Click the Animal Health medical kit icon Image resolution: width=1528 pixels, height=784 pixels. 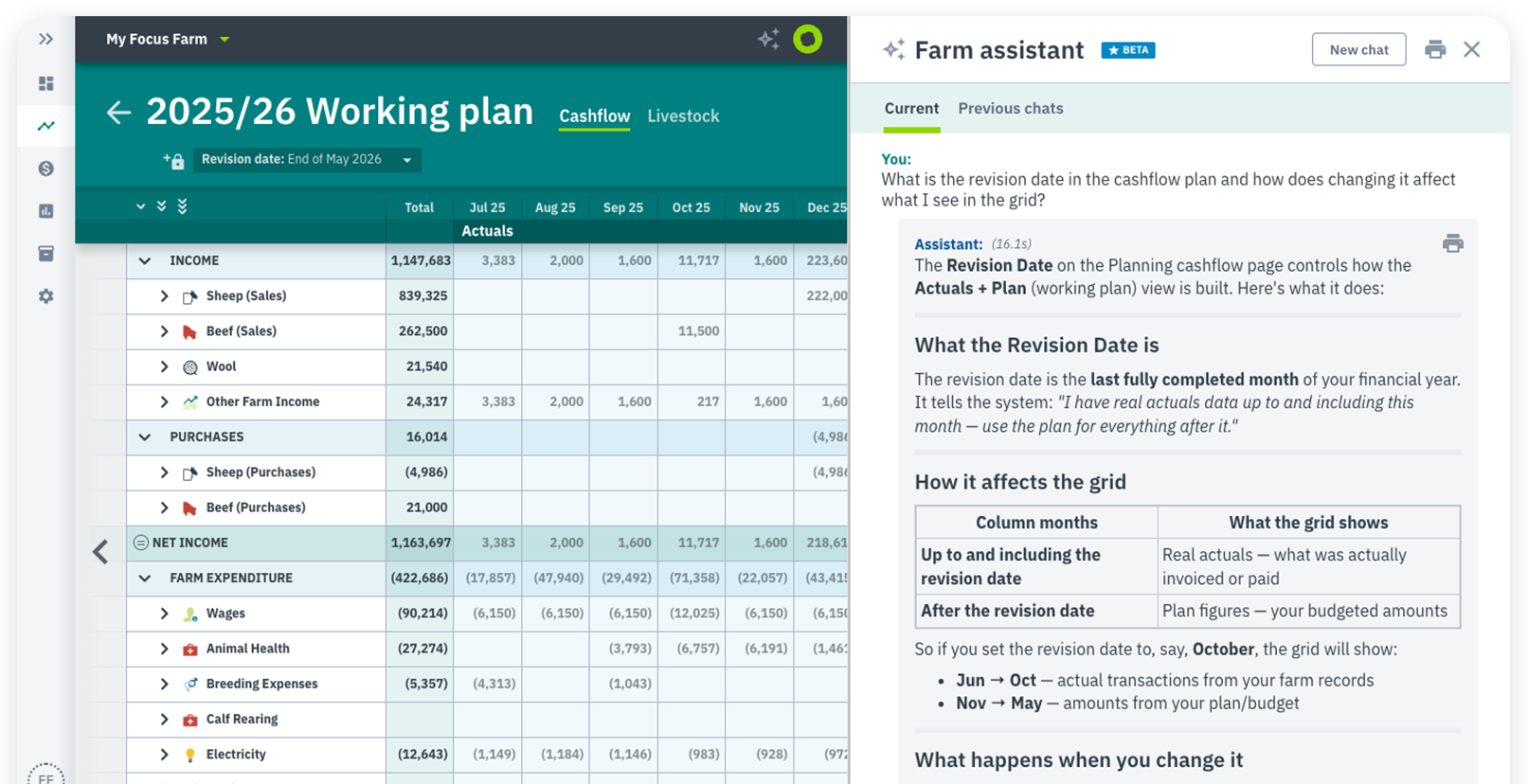tap(189, 649)
